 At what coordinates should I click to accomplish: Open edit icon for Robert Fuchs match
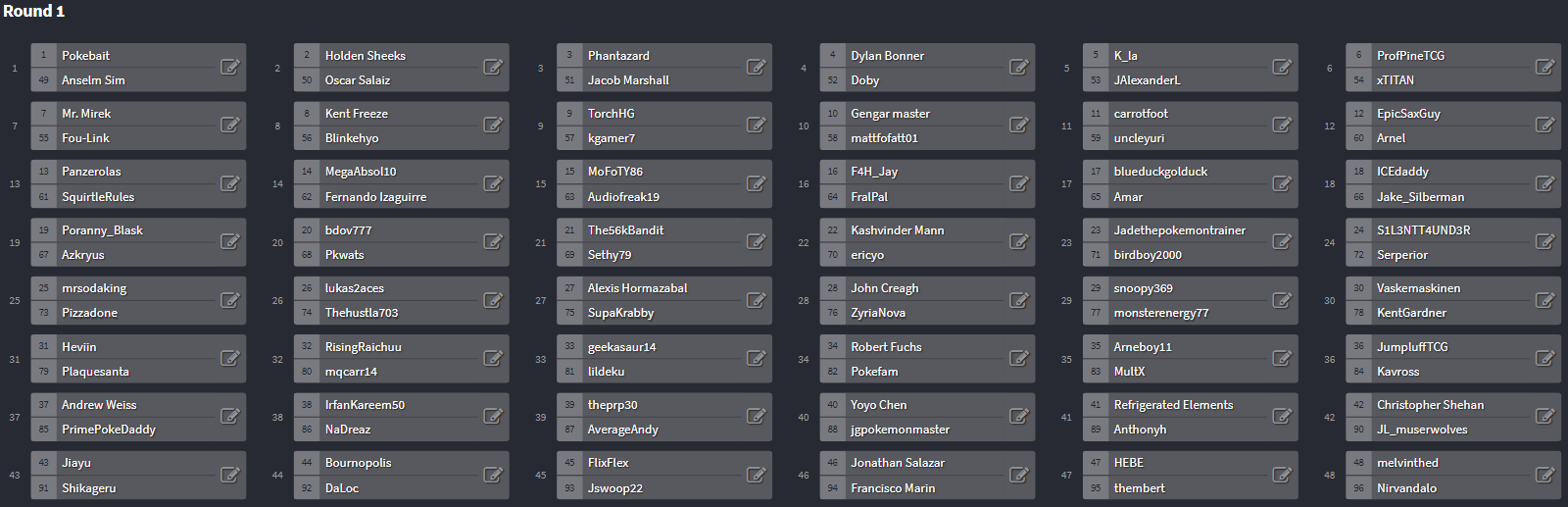point(1019,358)
